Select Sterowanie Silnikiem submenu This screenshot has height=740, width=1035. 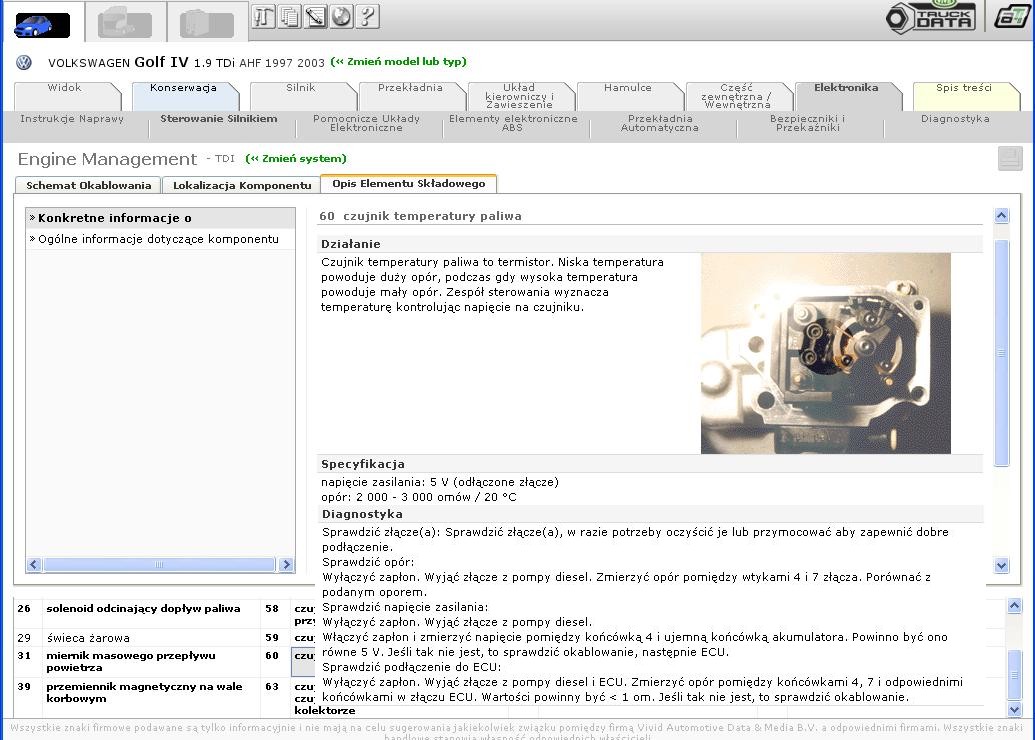218,119
